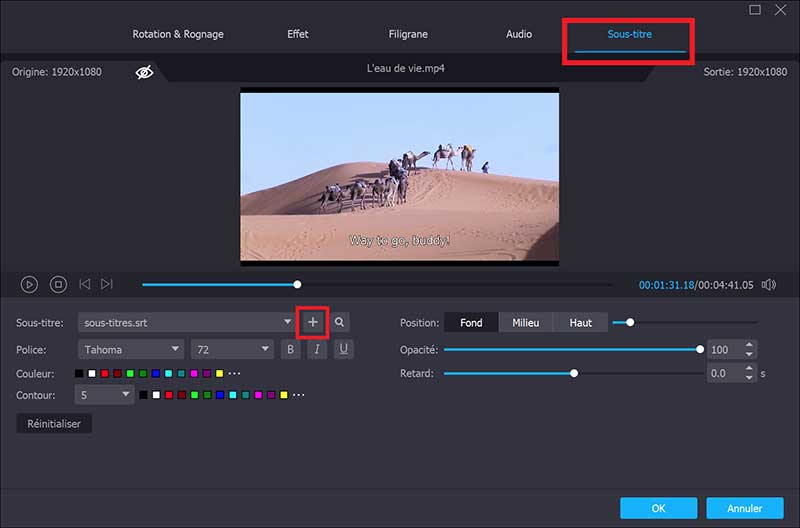800x528 pixels.
Task: Pick the white Contour swatch
Action: (x=156, y=395)
